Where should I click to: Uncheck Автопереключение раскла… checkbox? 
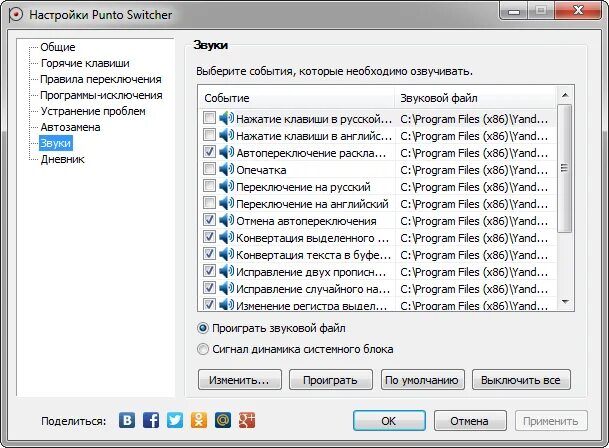(209, 152)
